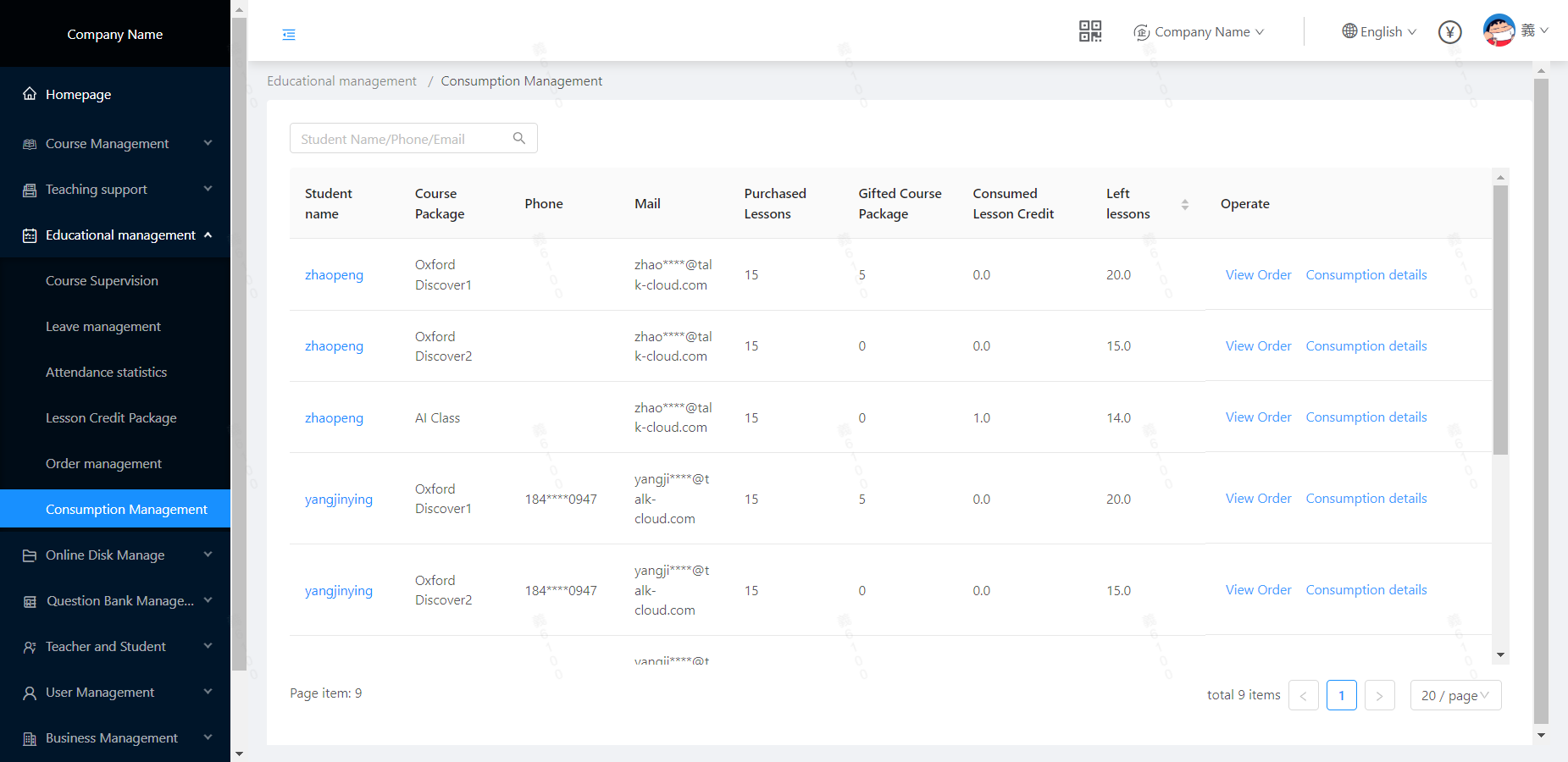Sort table by Left lessons arrows

coord(1184,204)
